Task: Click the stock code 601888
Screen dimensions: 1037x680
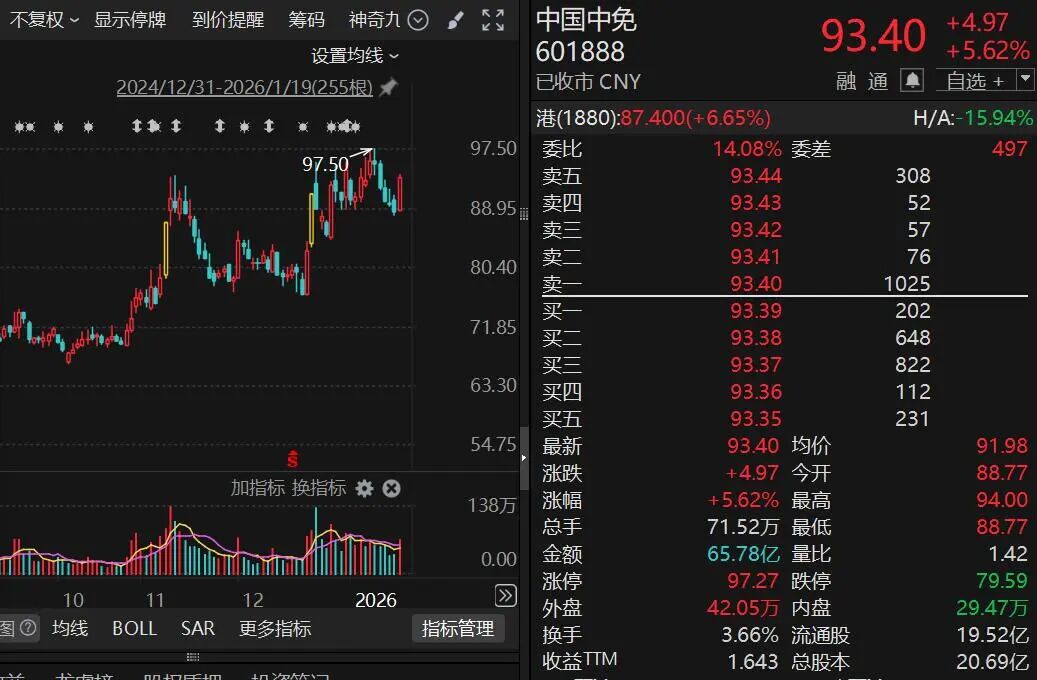Action: pos(580,52)
